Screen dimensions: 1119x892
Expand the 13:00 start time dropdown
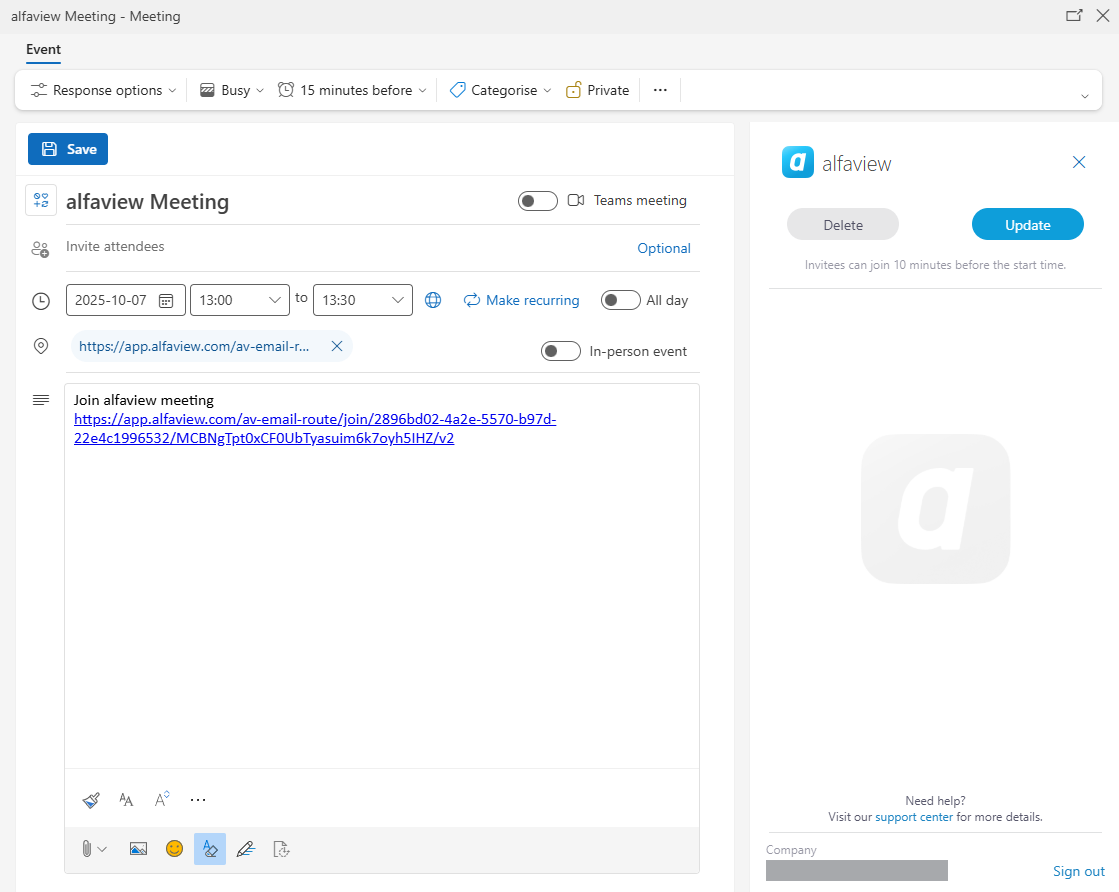coord(275,300)
